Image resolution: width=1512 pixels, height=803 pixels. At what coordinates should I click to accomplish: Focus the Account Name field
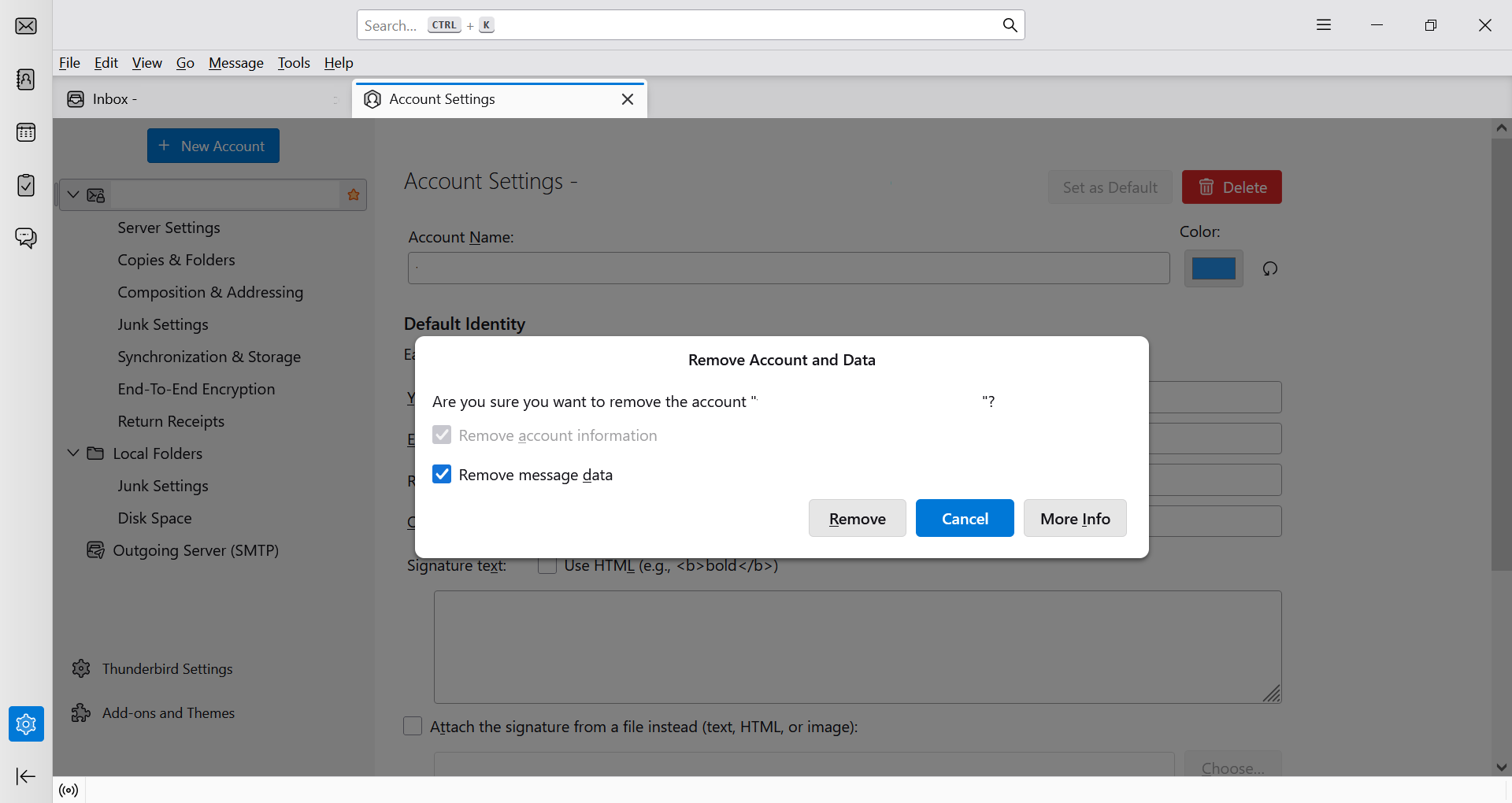[789, 268]
